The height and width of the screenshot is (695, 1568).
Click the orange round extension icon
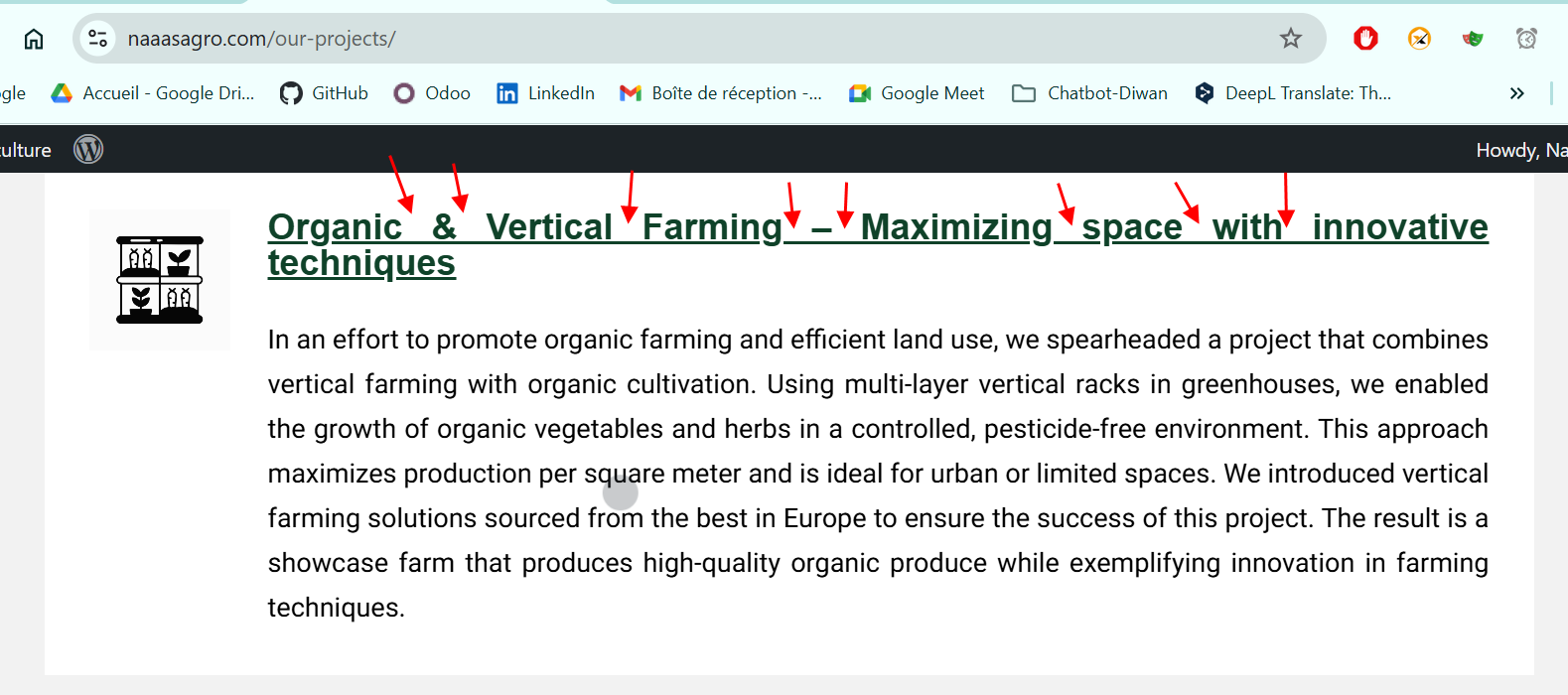point(1419,39)
